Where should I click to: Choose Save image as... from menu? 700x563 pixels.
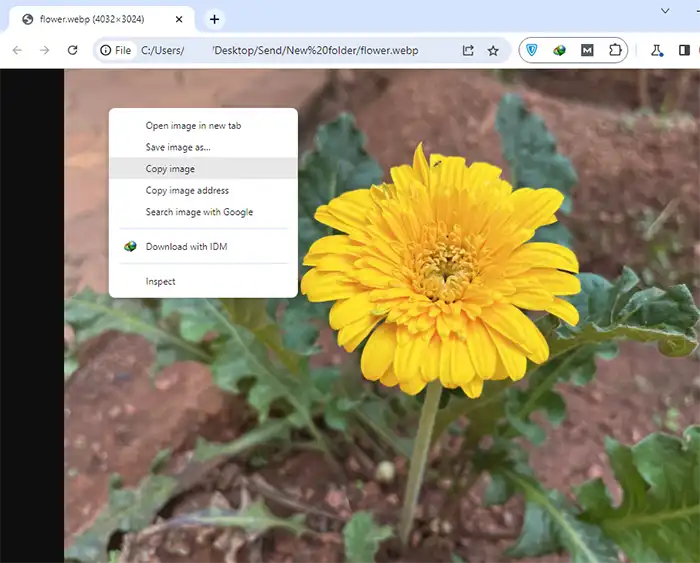click(x=203, y=147)
